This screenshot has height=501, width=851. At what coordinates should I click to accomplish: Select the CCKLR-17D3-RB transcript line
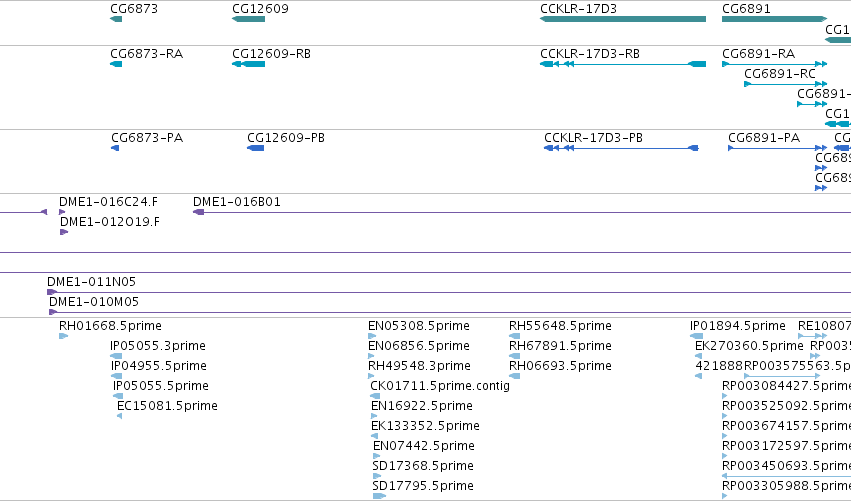click(623, 64)
